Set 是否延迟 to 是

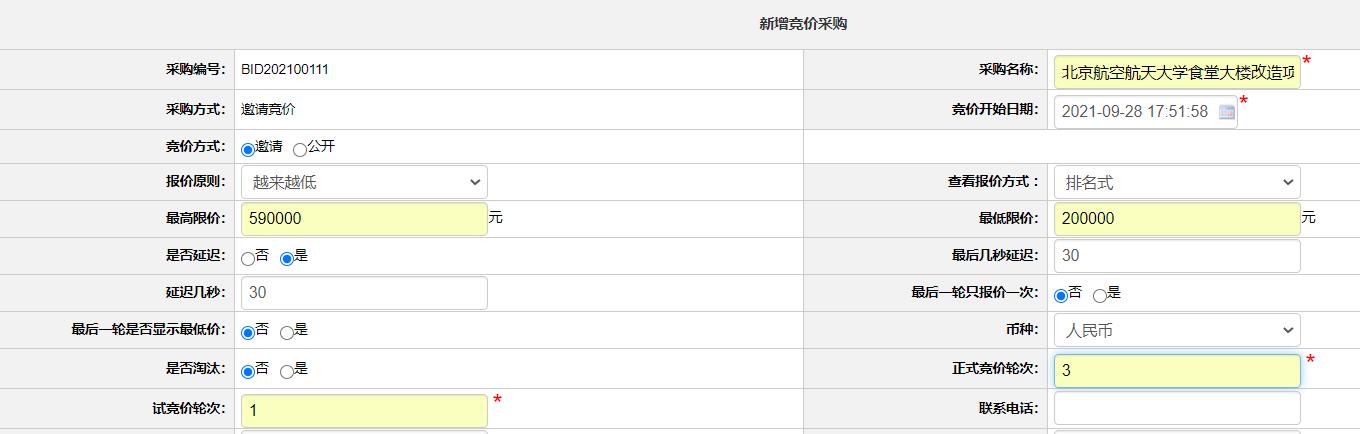tap(287, 259)
